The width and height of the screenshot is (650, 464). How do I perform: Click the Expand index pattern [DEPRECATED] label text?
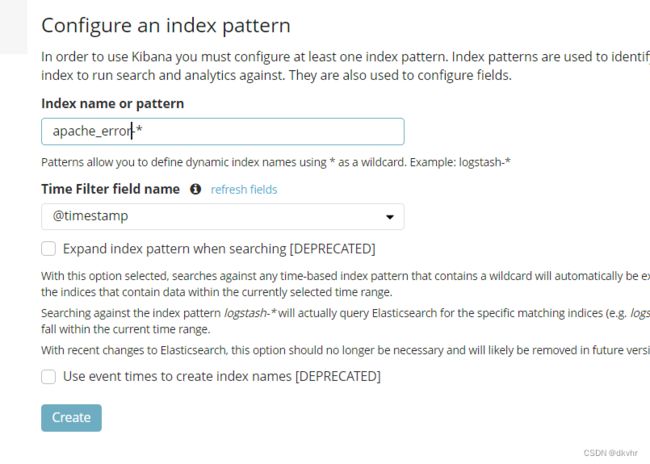[219, 249]
